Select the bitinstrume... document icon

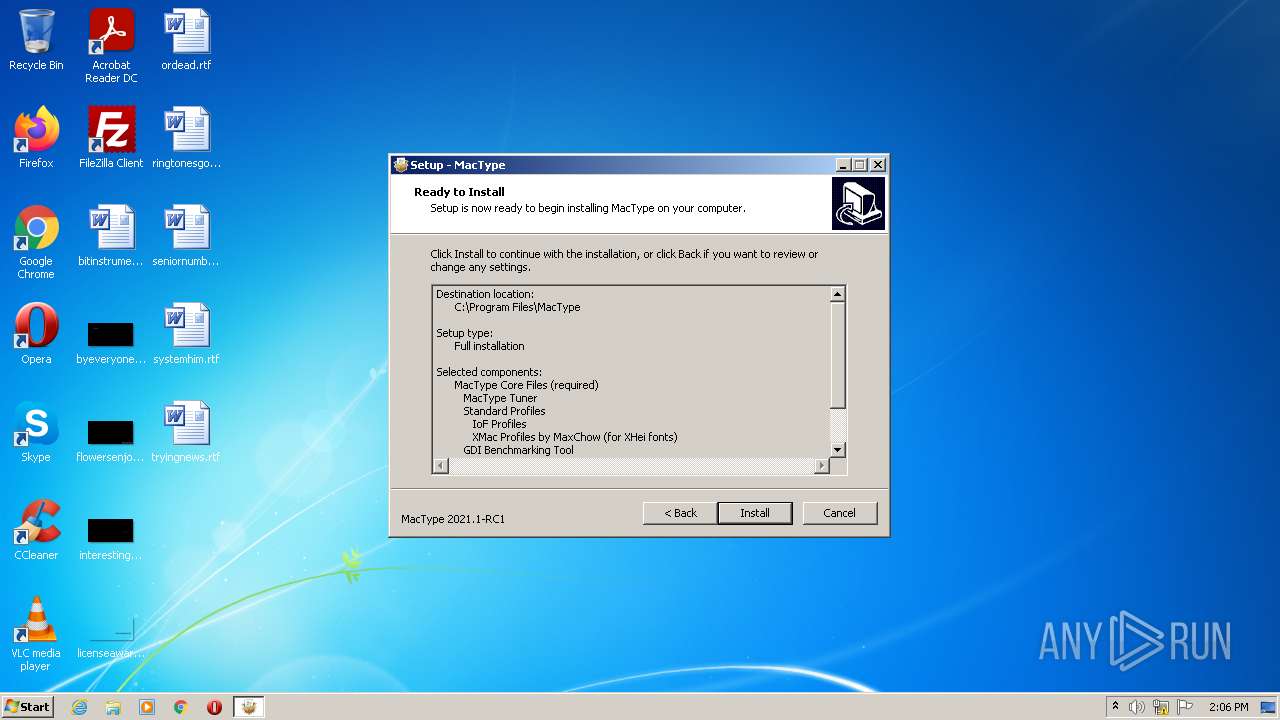pyautogui.click(x=111, y=236)
